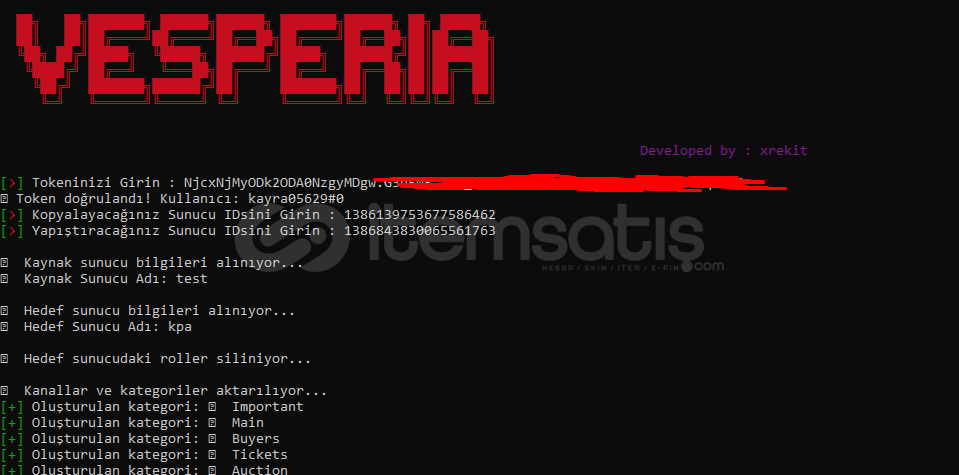Click the 'Token doğrulandı!' confirmation text
959x475 pixels.
[86, 199]
